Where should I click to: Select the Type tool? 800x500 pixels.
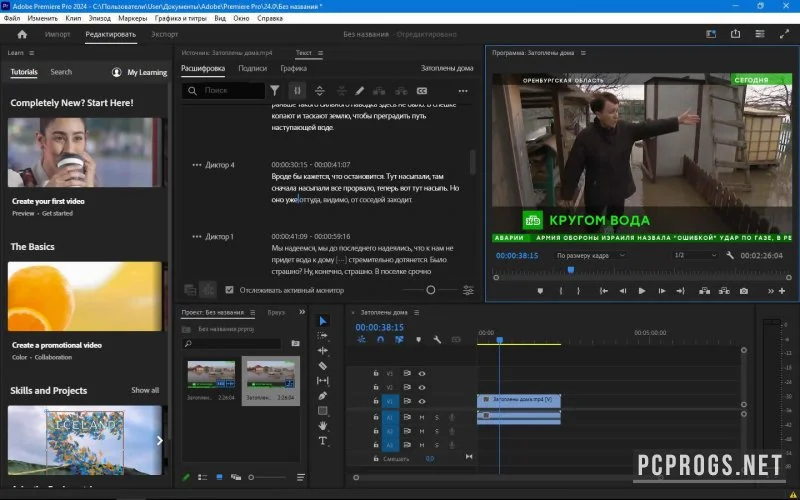tap(322, 441)
